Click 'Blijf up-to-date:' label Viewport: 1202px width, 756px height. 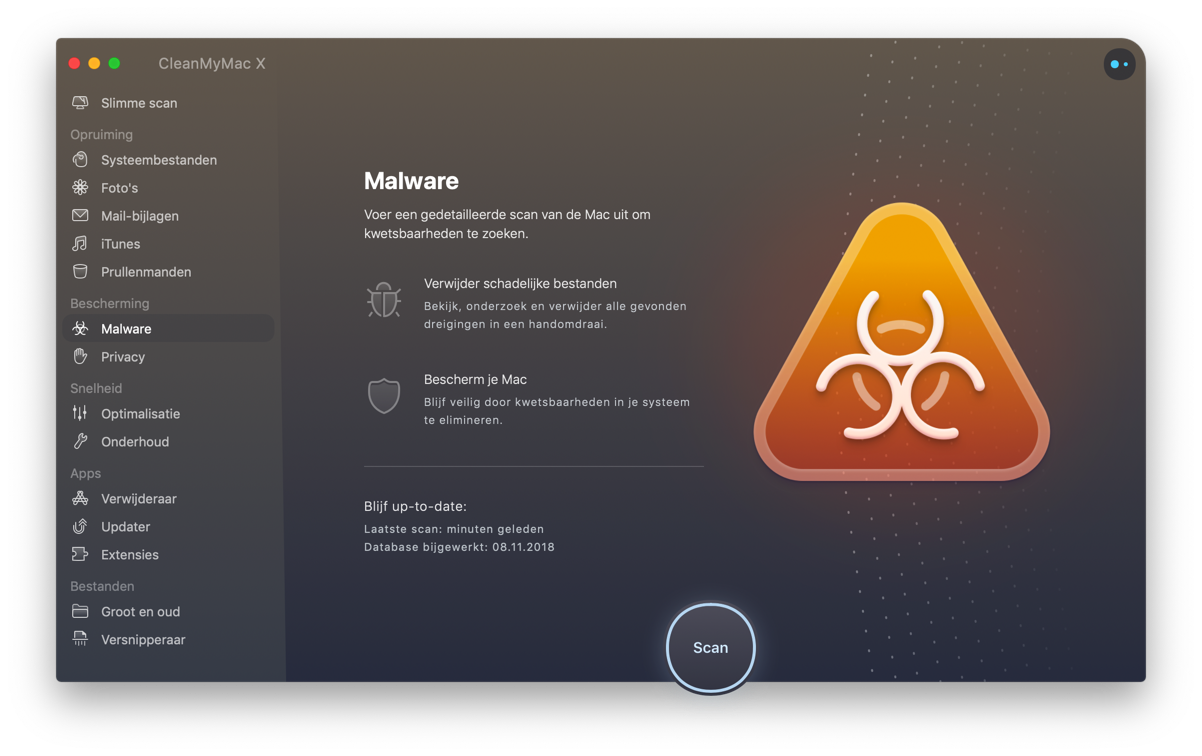click(x=415, y=507)
